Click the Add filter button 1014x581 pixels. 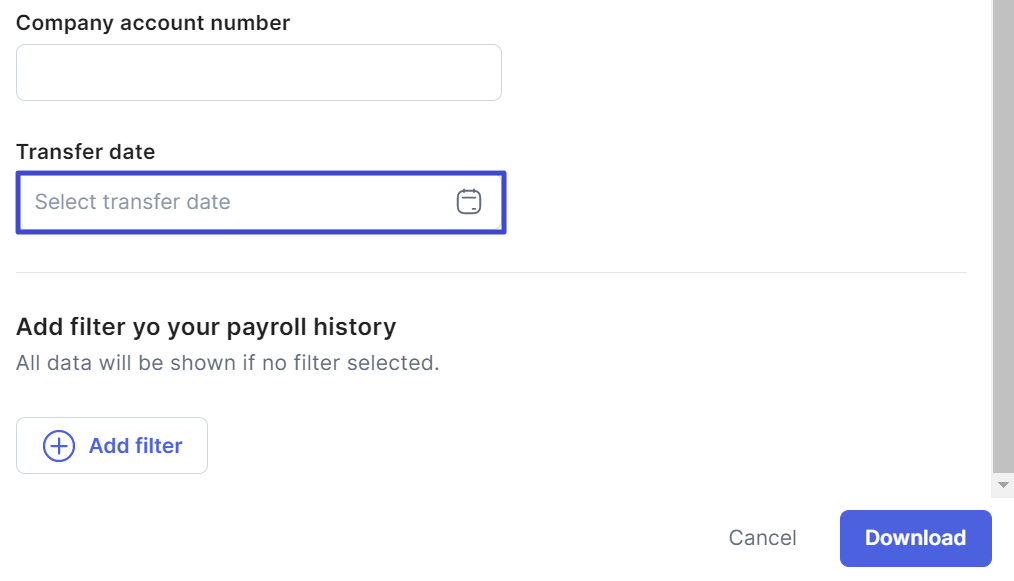pos(112,446)
